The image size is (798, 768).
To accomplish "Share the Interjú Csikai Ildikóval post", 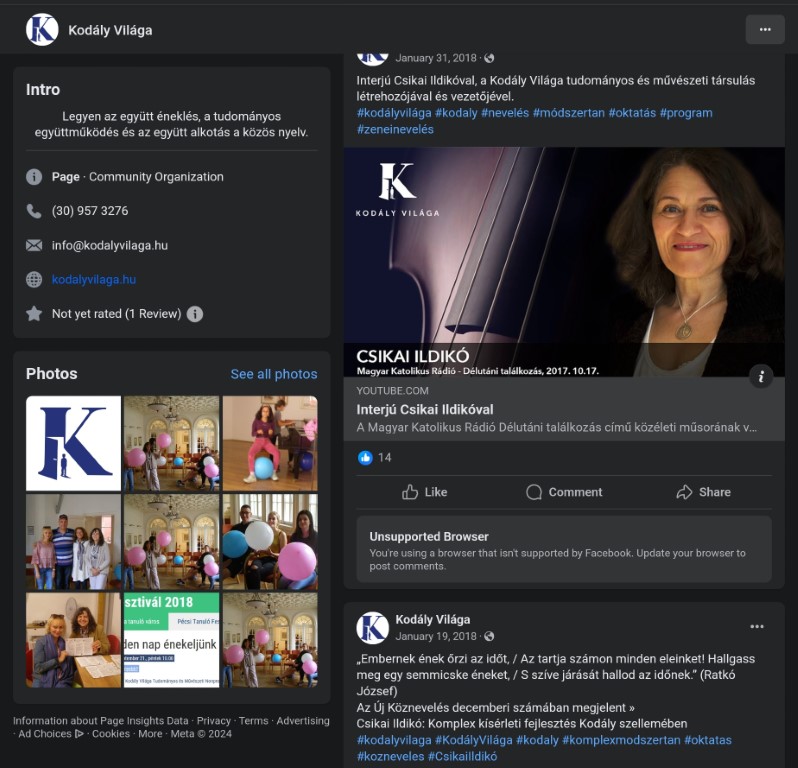I will [x=703, y=492].
